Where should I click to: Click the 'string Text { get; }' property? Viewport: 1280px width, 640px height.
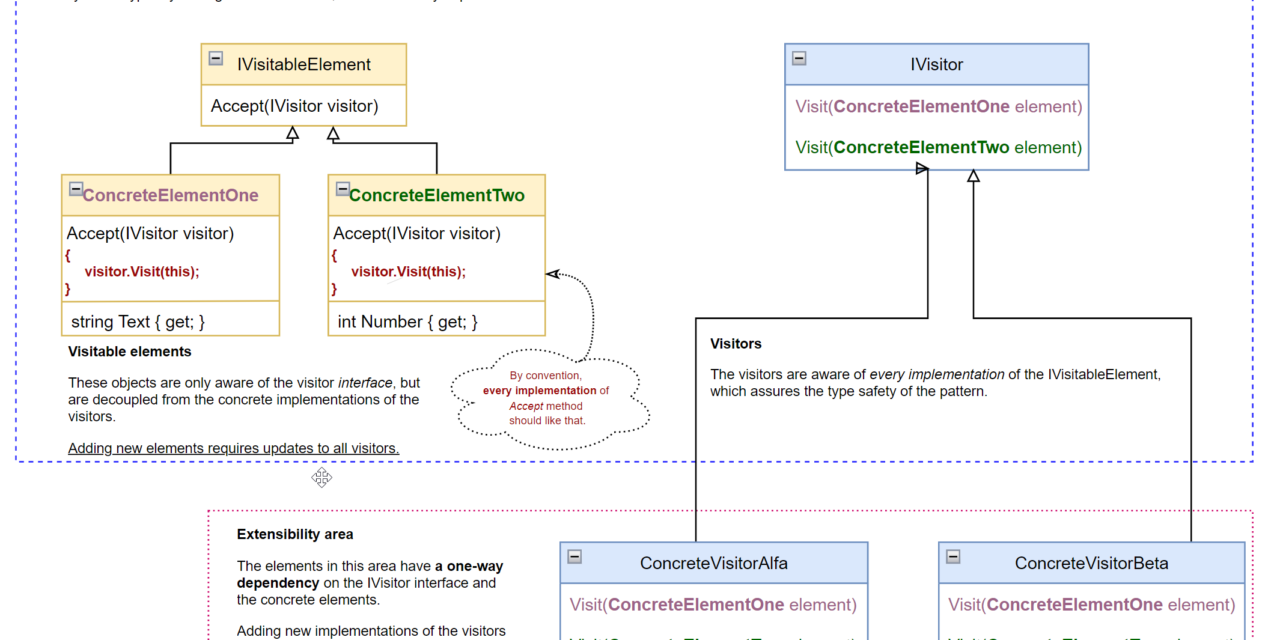[x=138, y=322]
